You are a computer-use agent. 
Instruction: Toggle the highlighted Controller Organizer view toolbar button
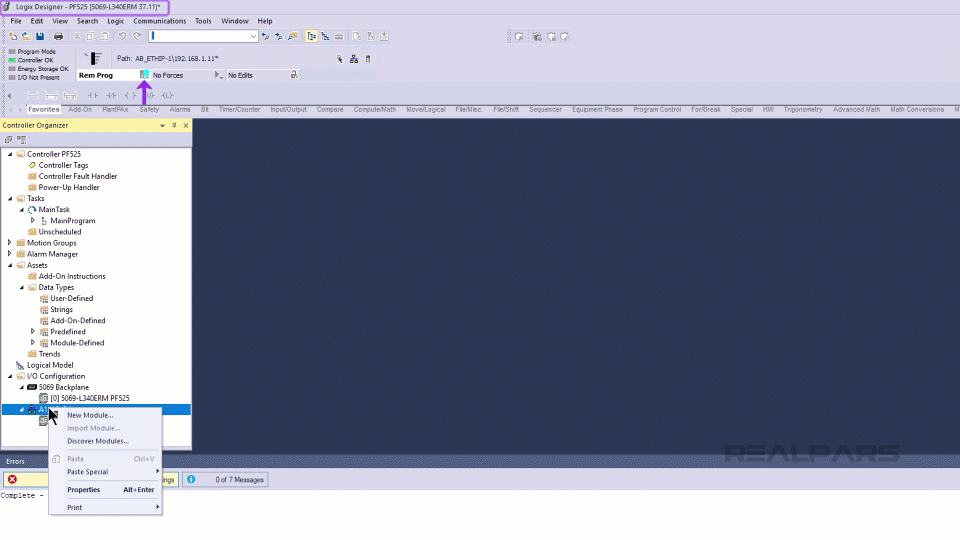tap(312, 37)
